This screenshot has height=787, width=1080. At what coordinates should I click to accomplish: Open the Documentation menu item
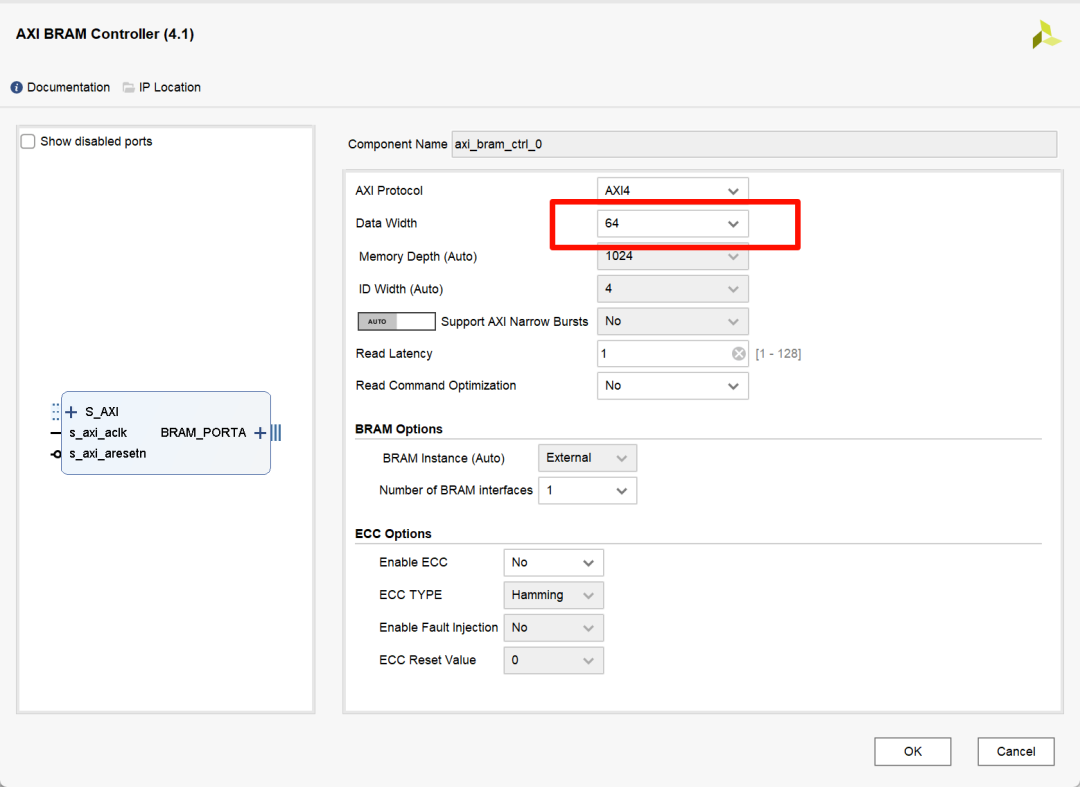click(x=68, y=87)
